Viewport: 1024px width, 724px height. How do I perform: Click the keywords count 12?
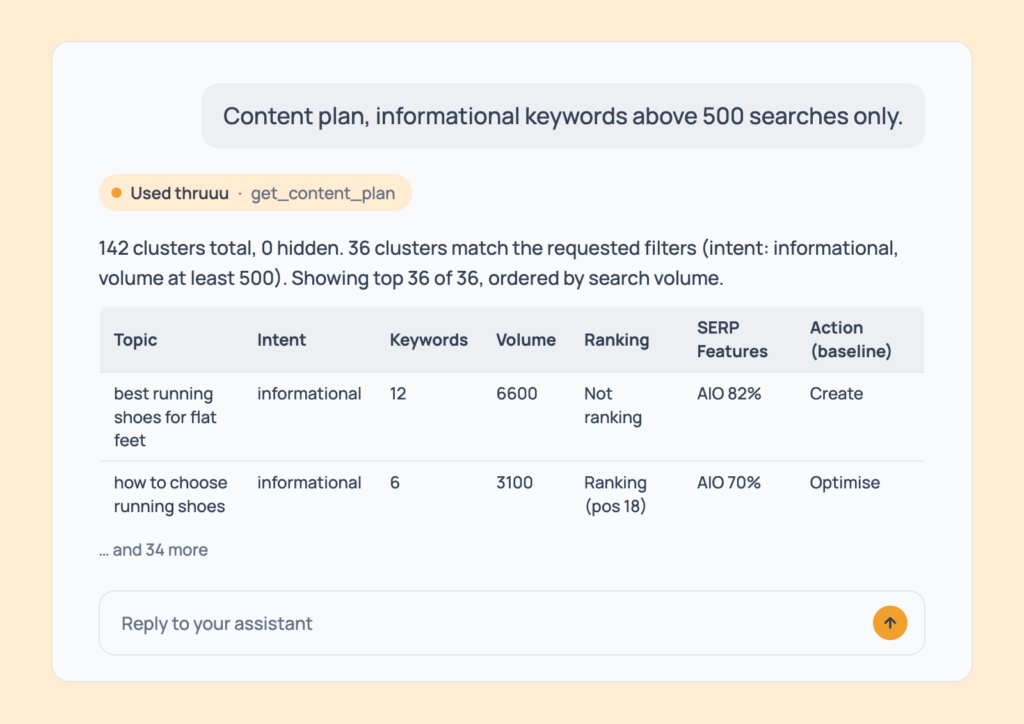398,394
